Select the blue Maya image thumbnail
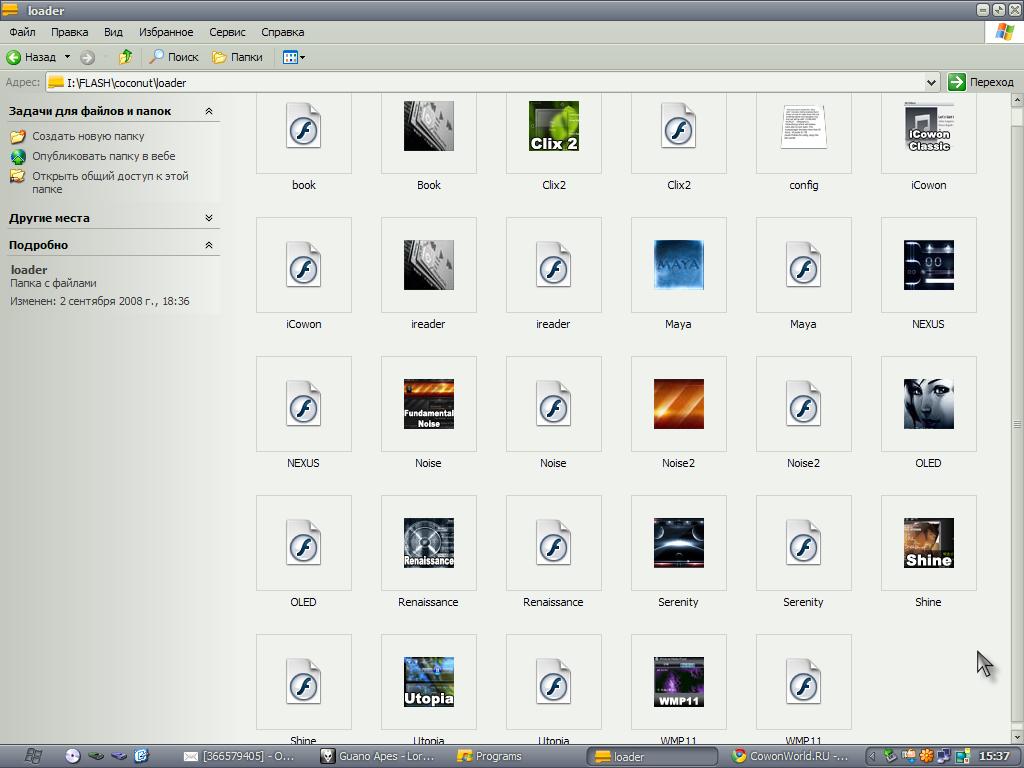 tap(679, 264)
